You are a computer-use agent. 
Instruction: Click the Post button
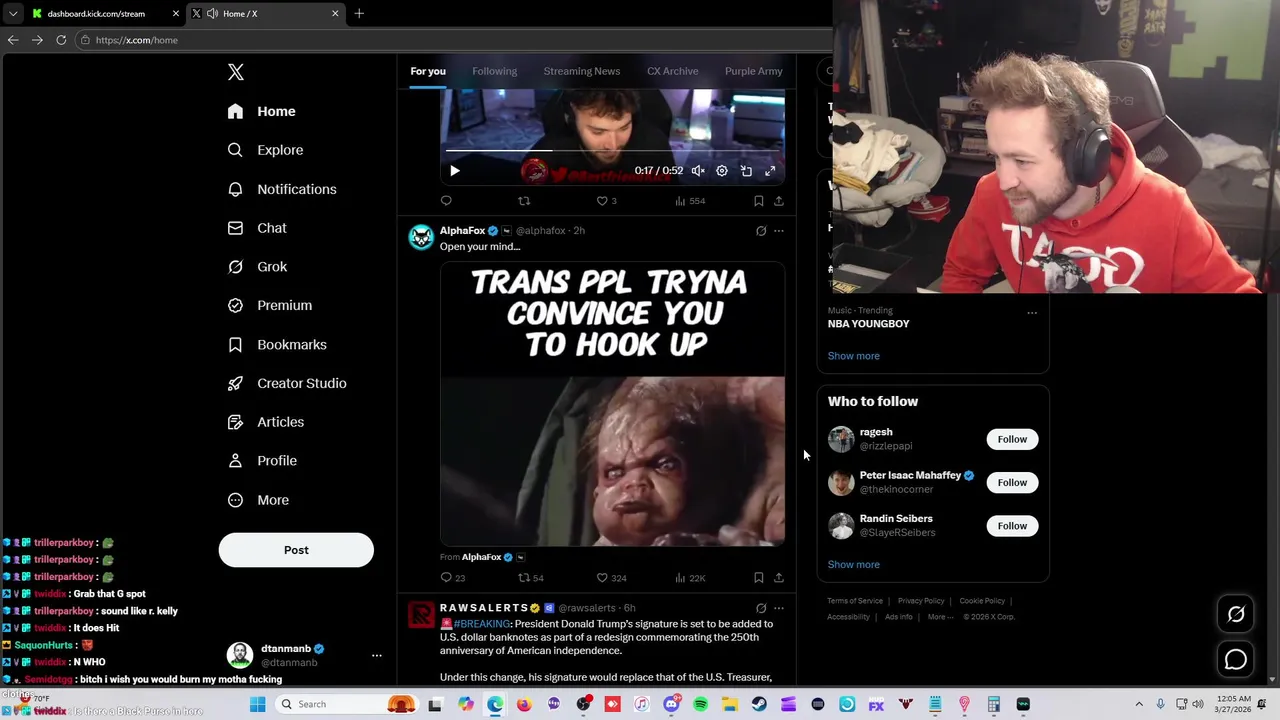[x=296, y=550]
